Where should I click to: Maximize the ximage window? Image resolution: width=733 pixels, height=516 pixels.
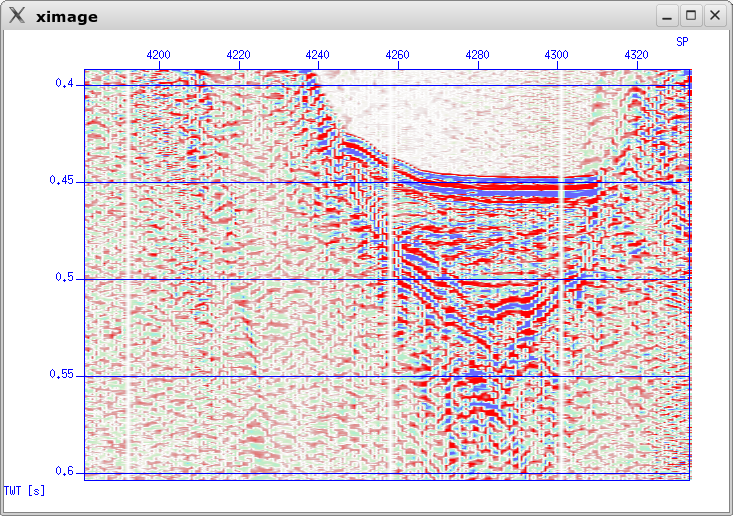click(x=691, y=15)
